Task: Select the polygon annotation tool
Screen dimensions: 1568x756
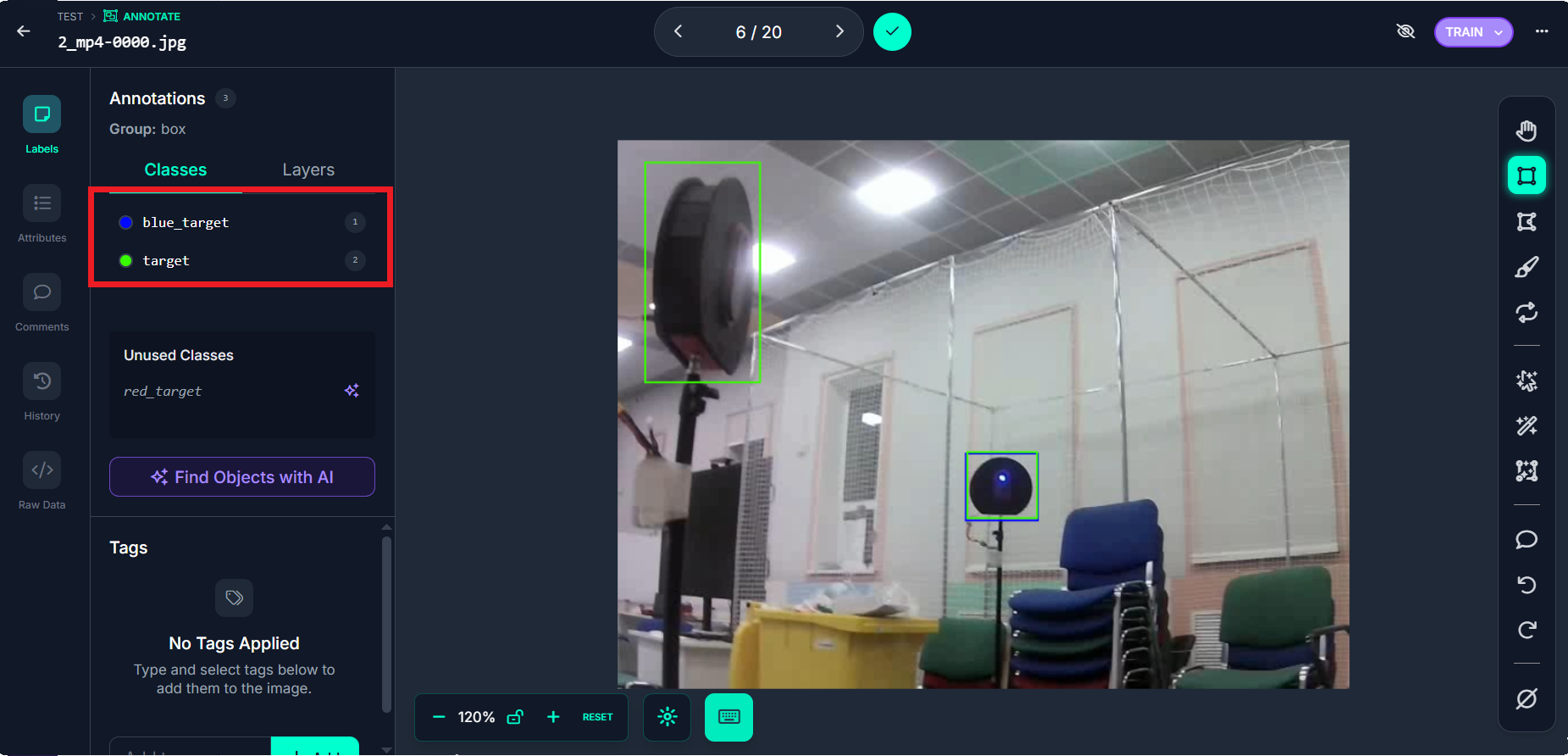Action: coord(1526,222)
